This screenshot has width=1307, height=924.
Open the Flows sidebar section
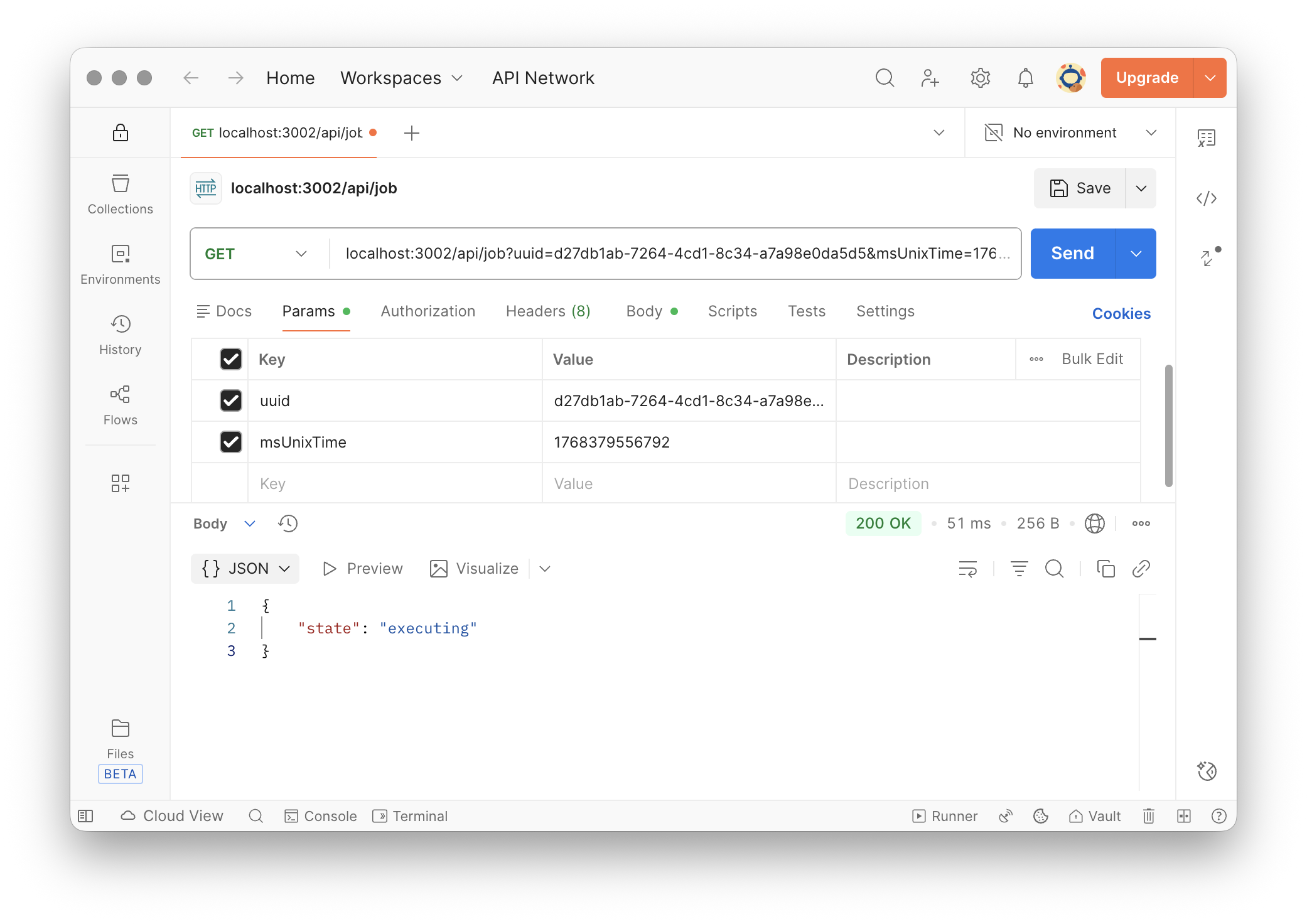point(120,405)
